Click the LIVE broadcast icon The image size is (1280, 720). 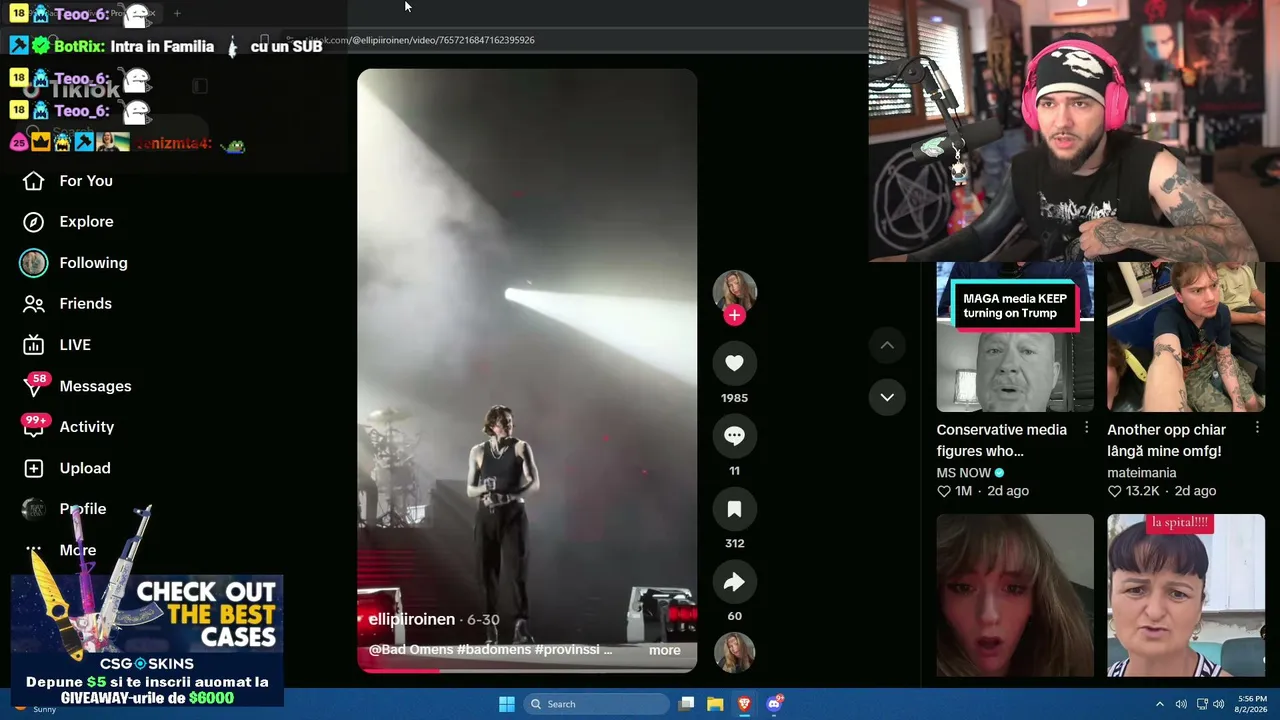pos(33,345)
